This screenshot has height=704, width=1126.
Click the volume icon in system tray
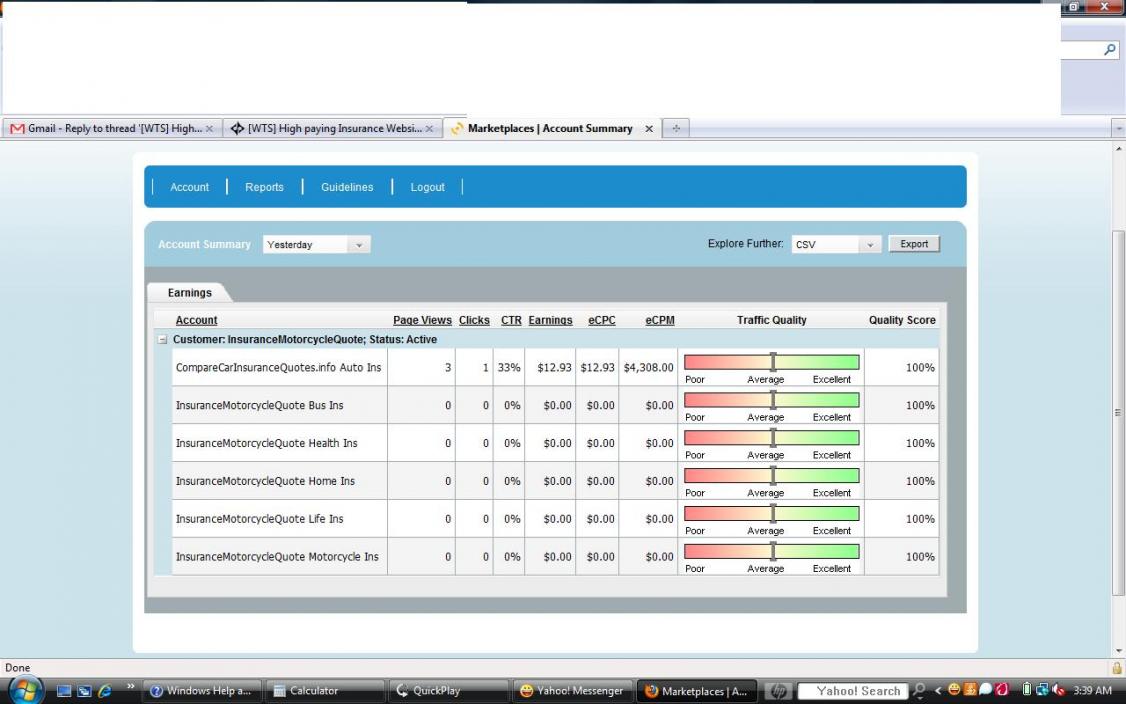click(x=1059, y=690)
